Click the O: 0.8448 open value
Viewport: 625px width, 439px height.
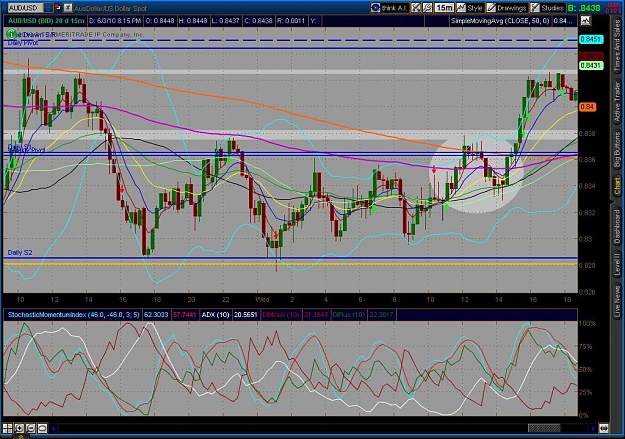(x=159, y=21)
